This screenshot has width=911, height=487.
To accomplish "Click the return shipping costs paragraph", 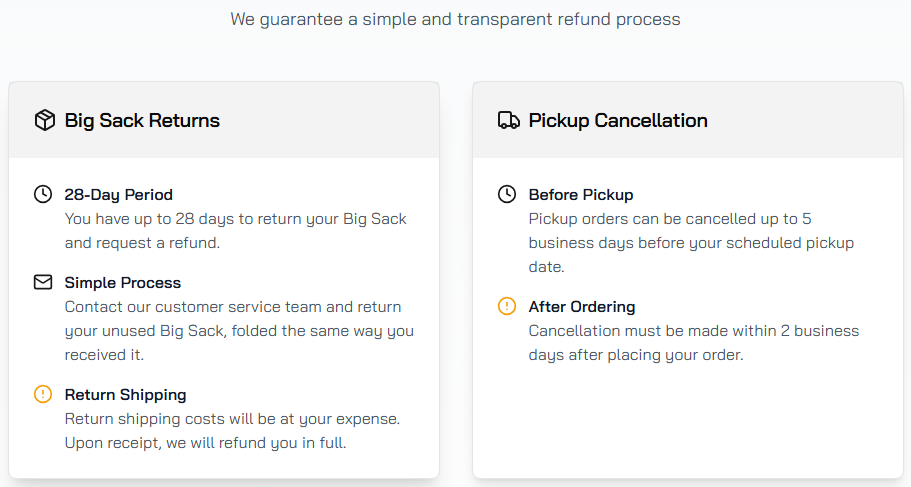I will [x=232, y=430].
